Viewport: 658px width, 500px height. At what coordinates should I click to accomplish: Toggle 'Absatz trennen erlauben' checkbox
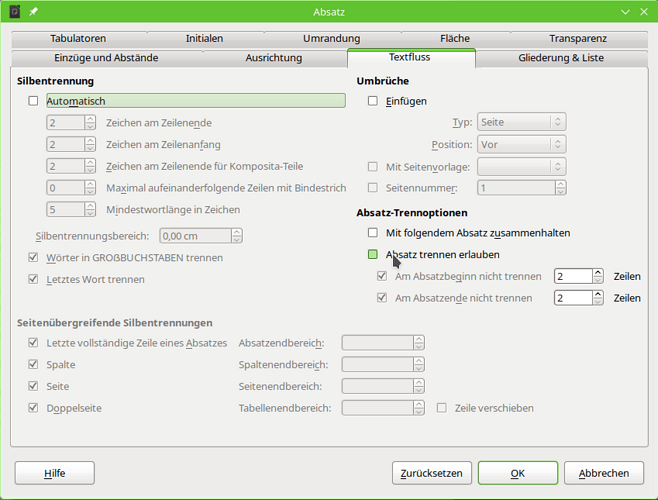pyautogui.click(x=373, y=254)
